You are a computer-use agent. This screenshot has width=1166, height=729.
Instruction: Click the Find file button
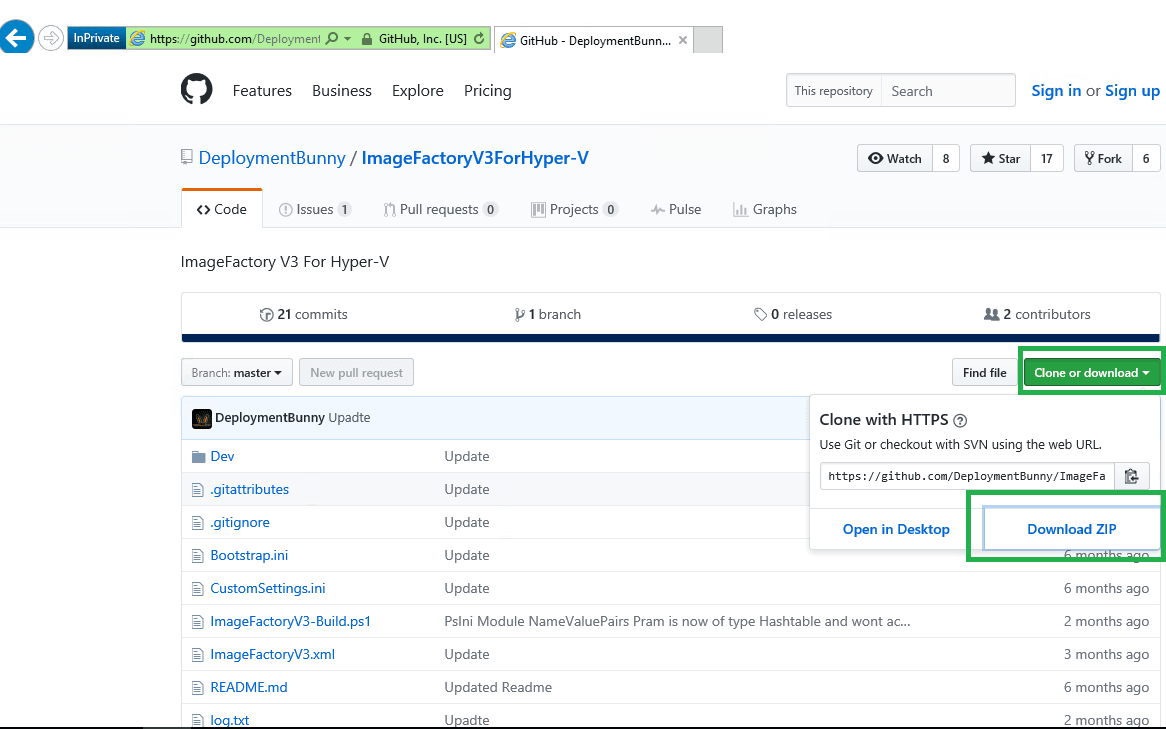[x=985, y=373]
